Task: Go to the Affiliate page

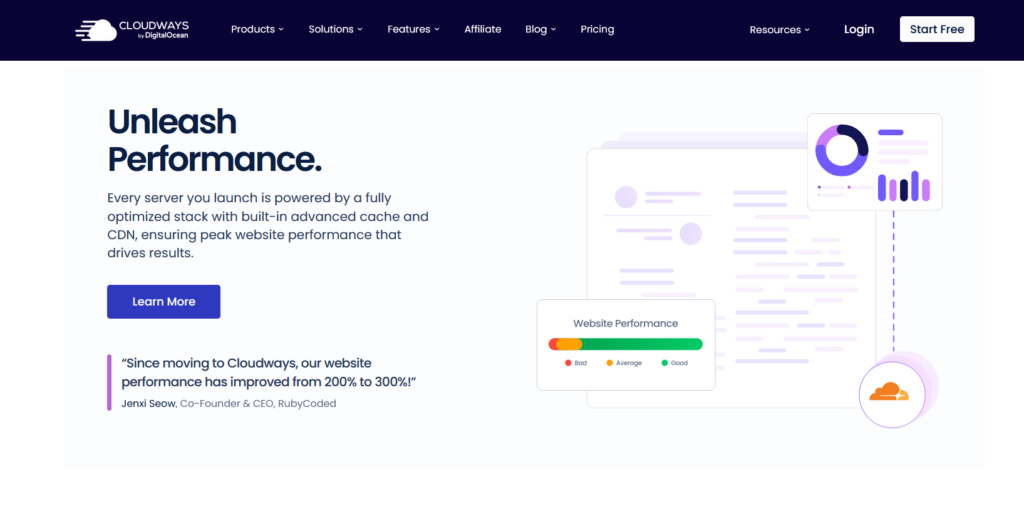Action: tap(482, 29)
